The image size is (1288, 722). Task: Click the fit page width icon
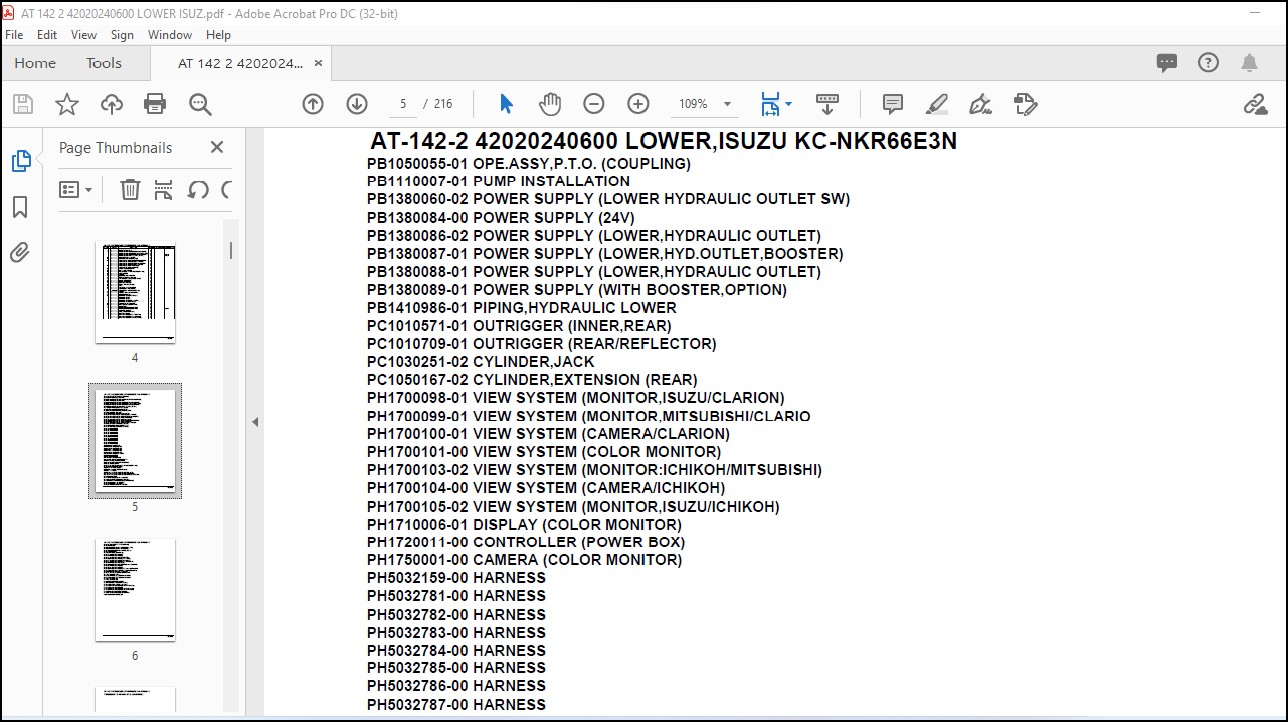770,104
